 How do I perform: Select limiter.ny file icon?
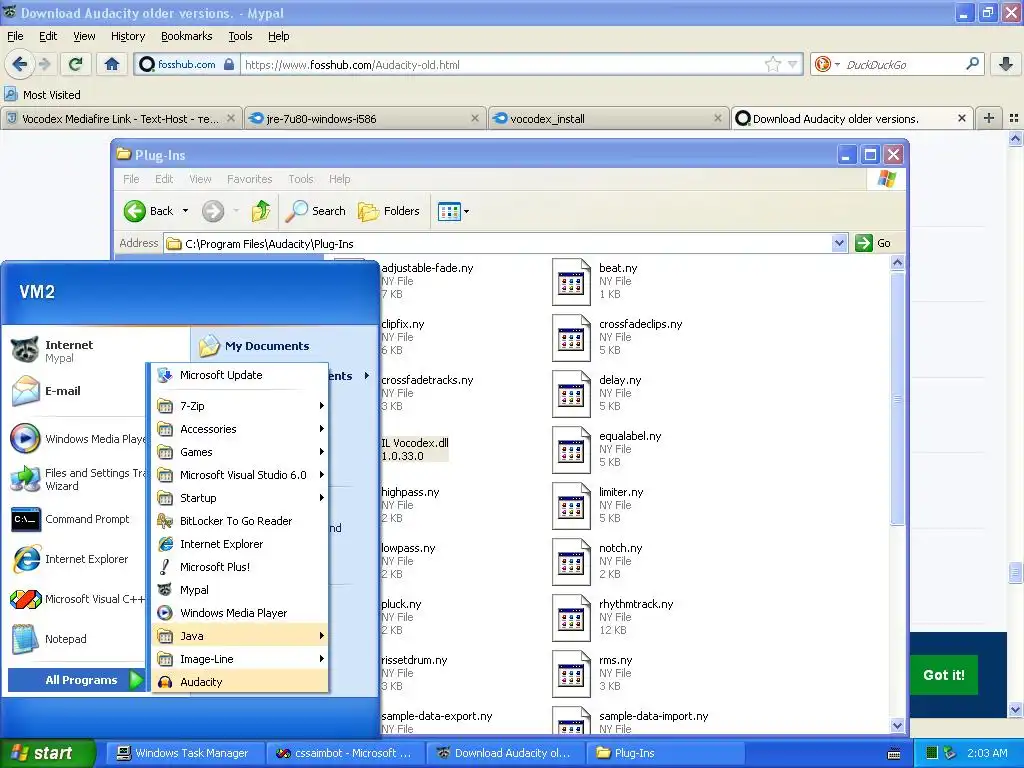point(571,507)
